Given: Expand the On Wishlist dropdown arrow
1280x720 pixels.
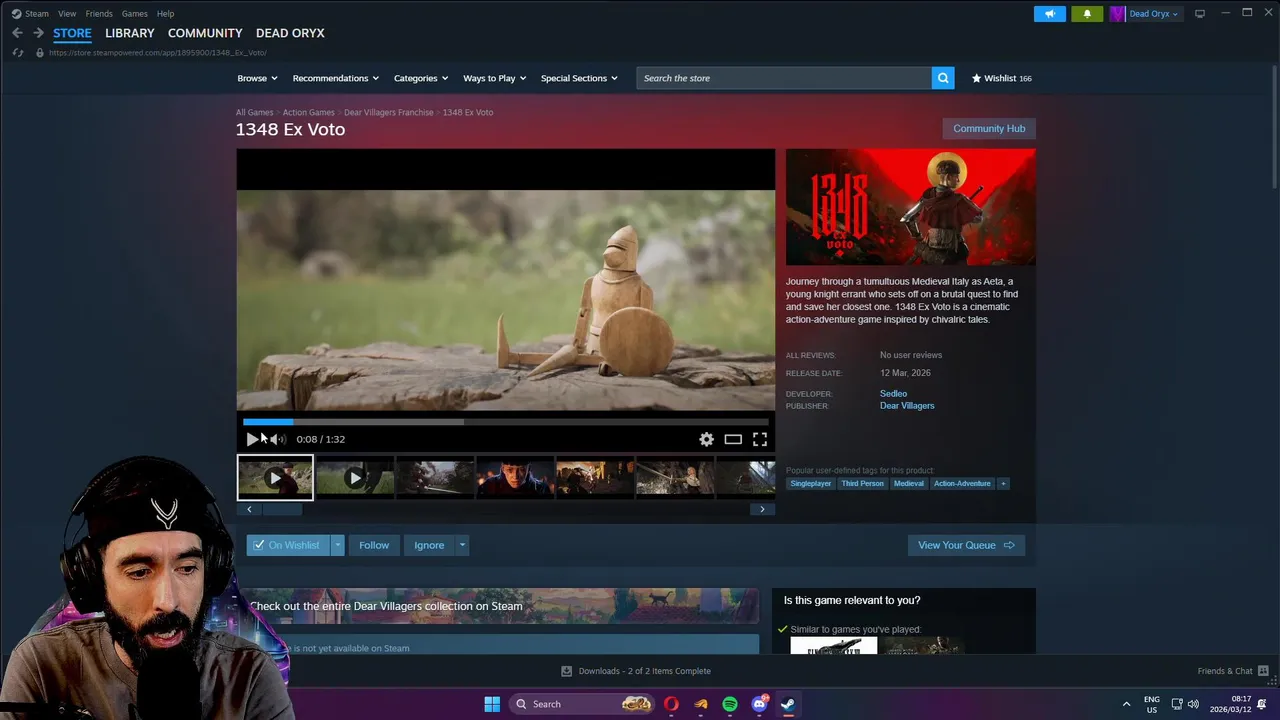Looking at the screenshot, I should tap(338, 545).
